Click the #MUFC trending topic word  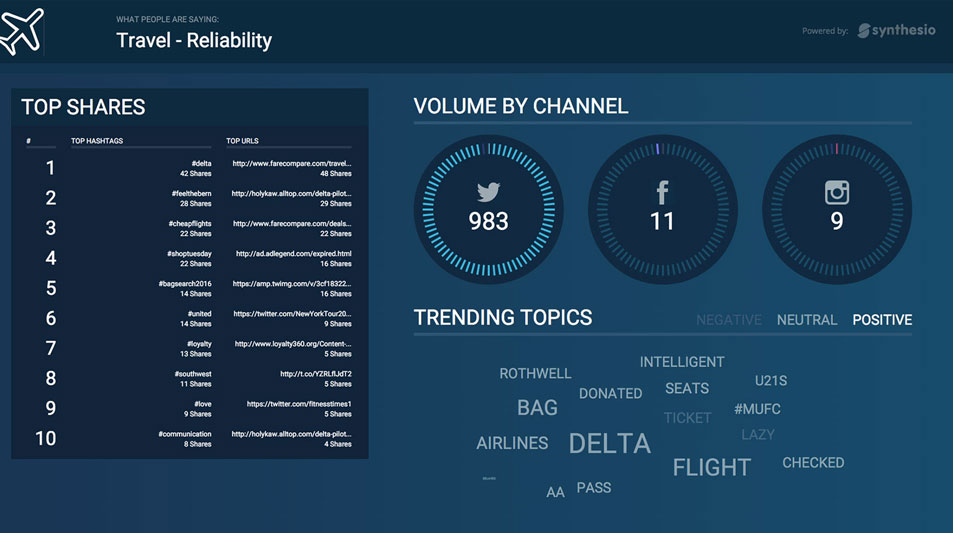click(757, 409)
